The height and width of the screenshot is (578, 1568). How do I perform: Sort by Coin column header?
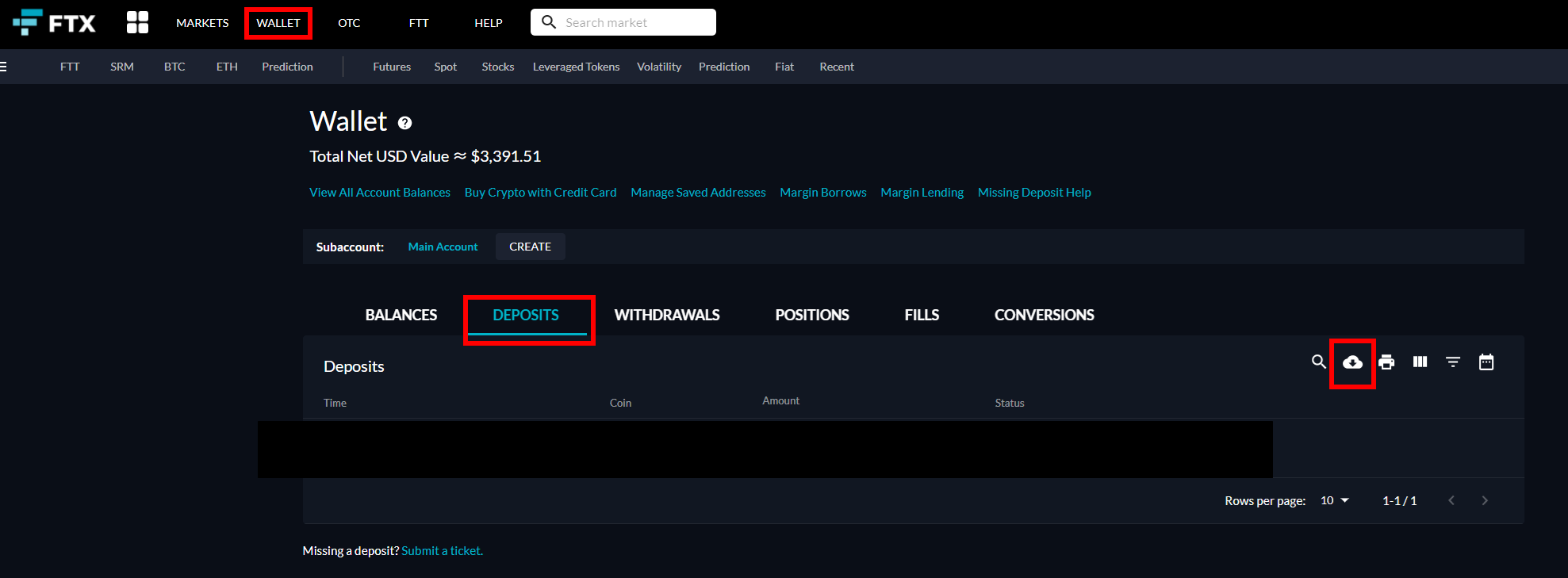pos(620,403)
